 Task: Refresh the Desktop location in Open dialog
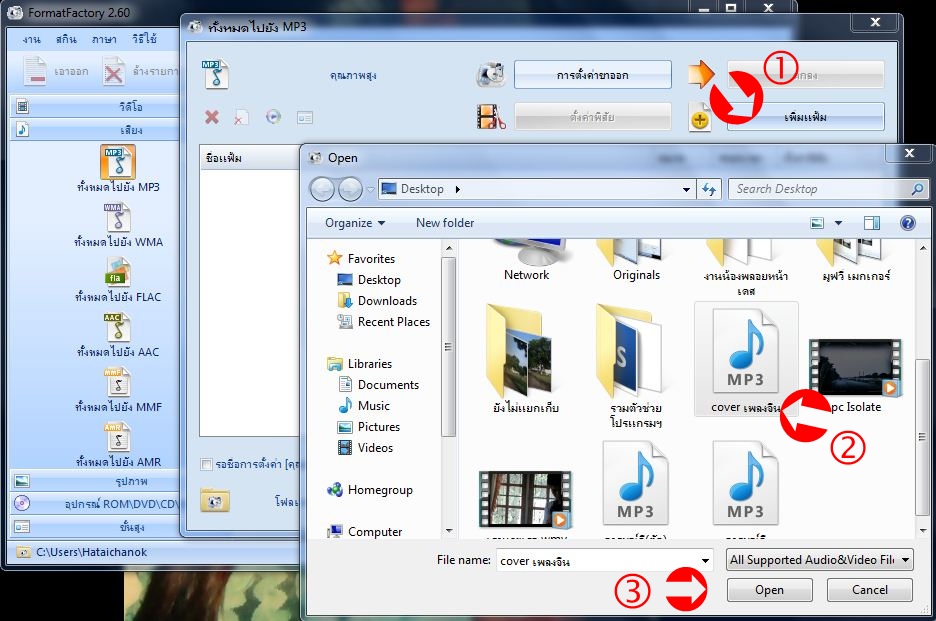click(709, 189)
